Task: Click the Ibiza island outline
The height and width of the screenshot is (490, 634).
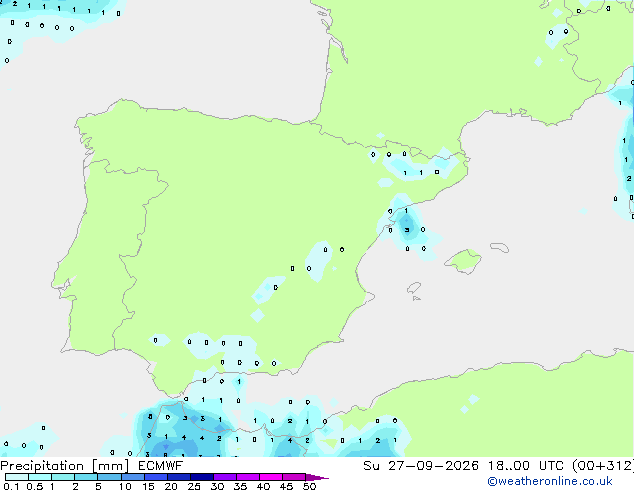Action: (414, 288)
